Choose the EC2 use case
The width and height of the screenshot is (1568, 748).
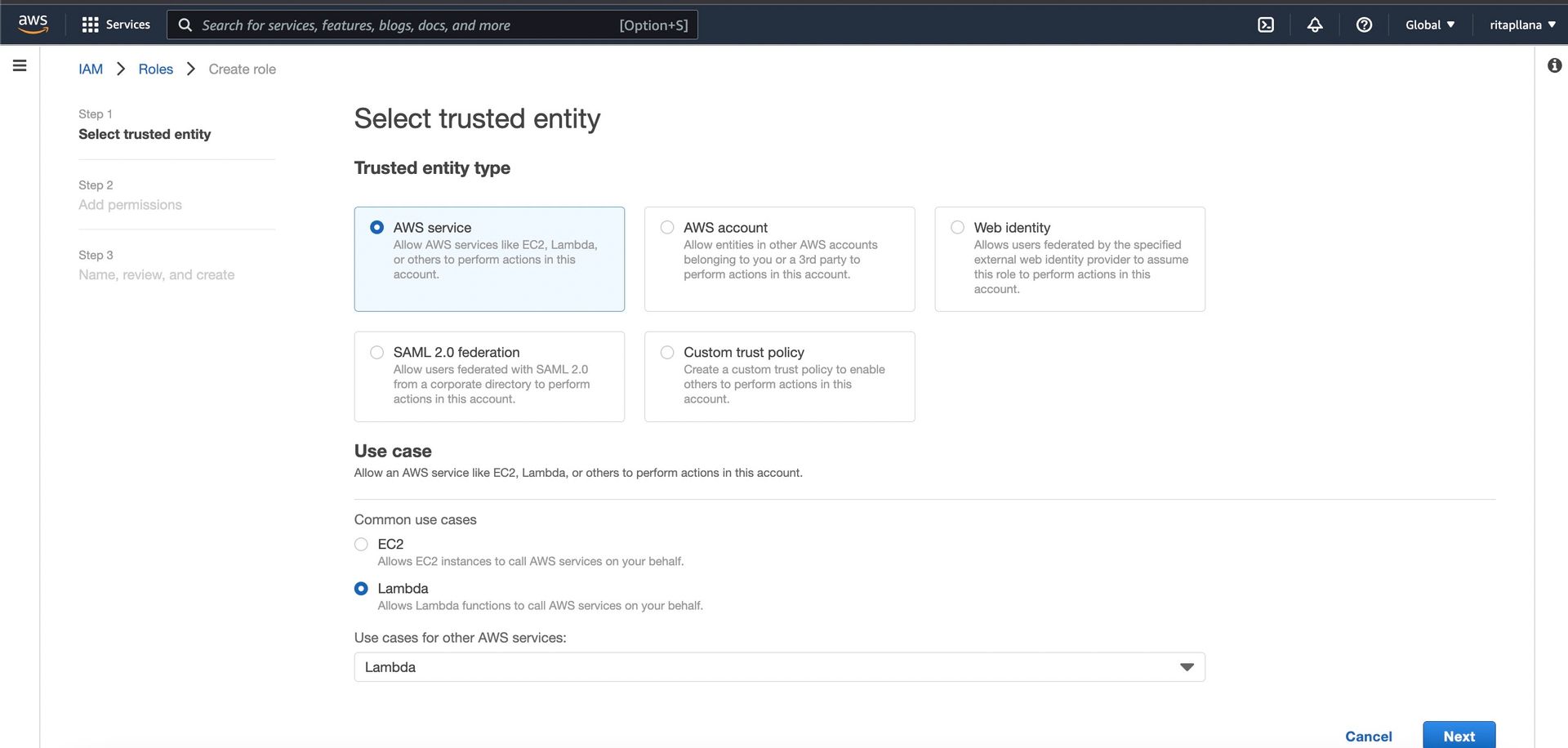361,544
